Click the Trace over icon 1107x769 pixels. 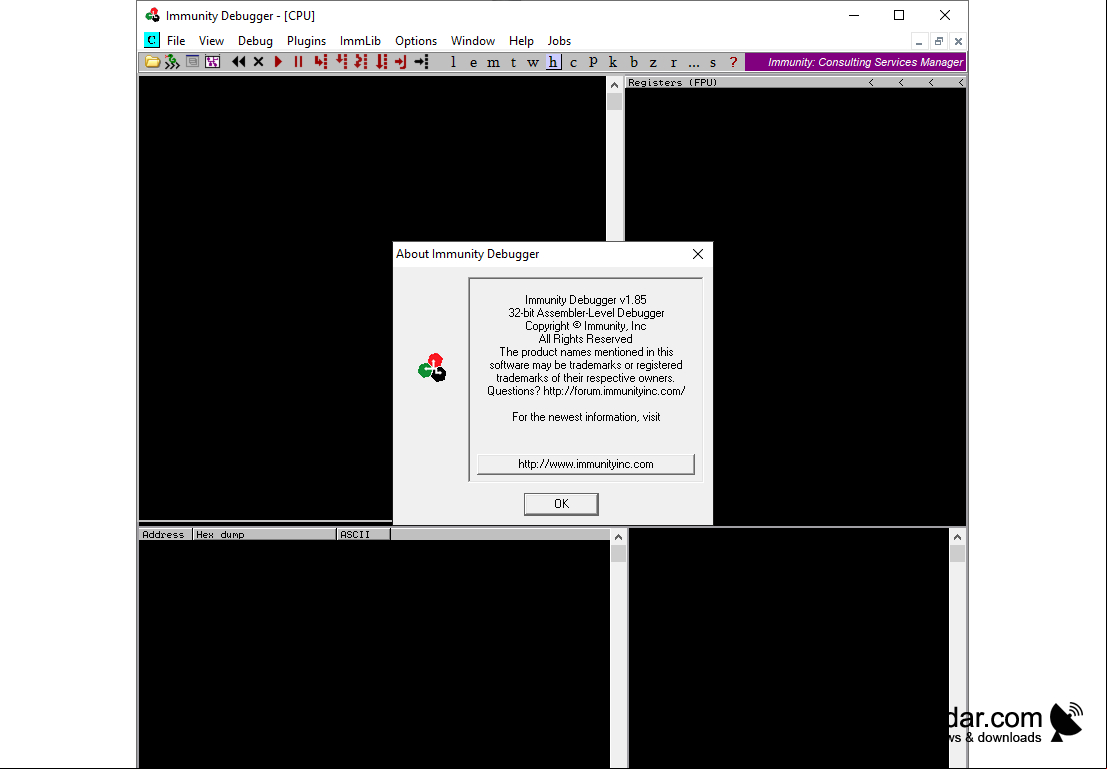point(381,62)
